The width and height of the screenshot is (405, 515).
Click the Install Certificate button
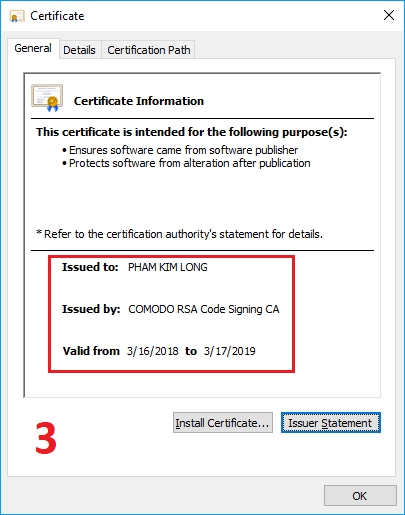tap(223, 423)
